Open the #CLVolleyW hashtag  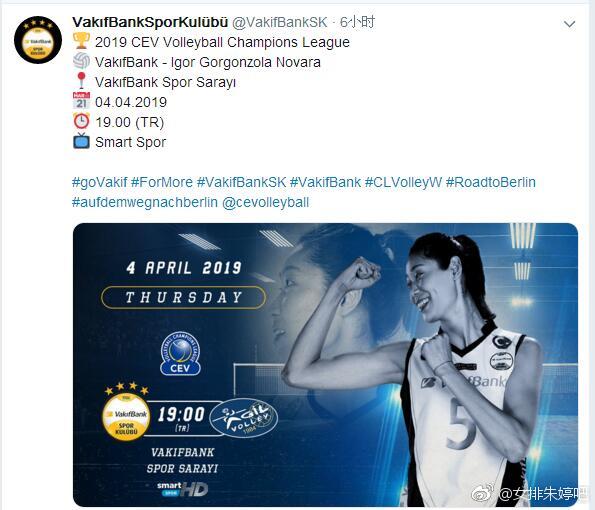[403, 182]
